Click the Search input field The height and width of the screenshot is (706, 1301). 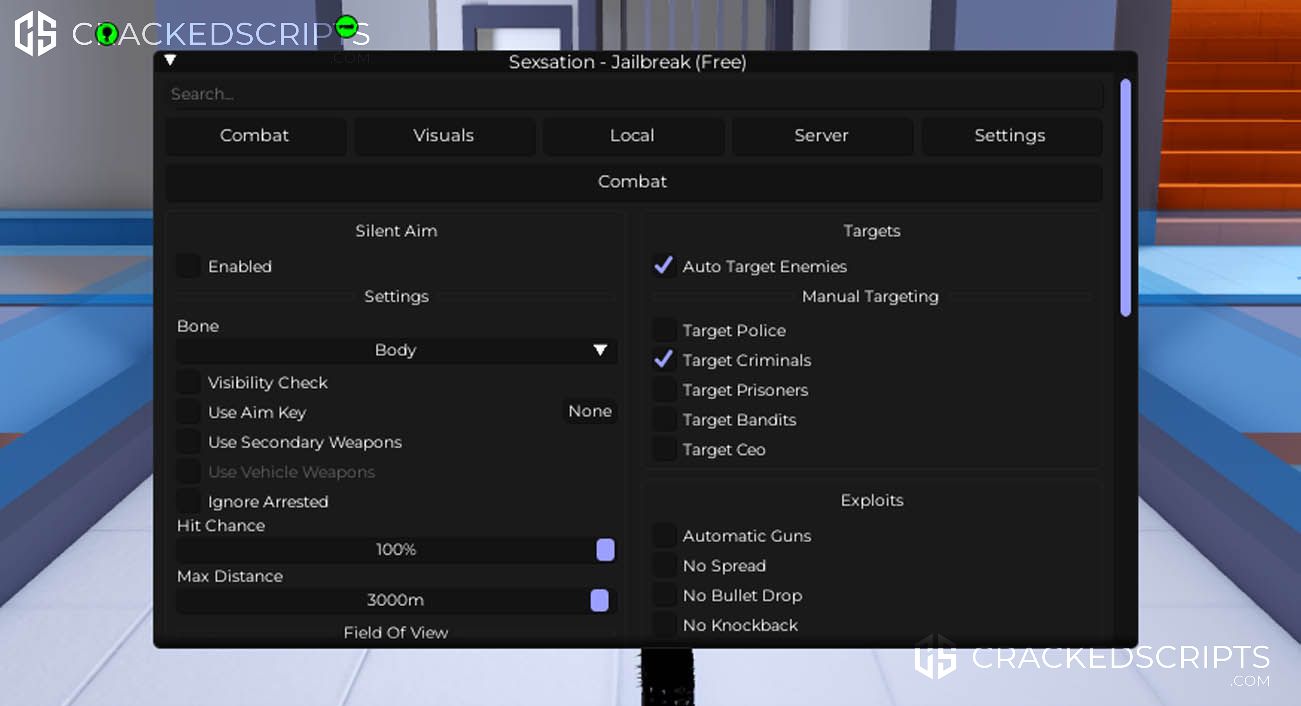[634, 94]
